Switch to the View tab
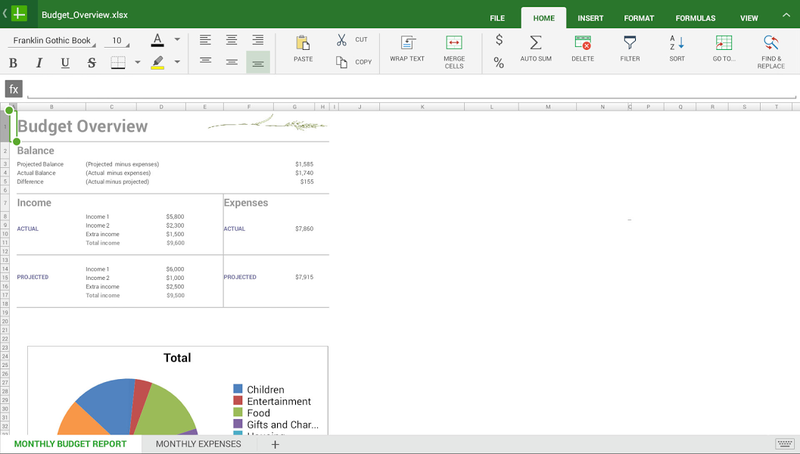Image resolution: width=800 pixels, height=454 pixels. [x=749, y=18]
